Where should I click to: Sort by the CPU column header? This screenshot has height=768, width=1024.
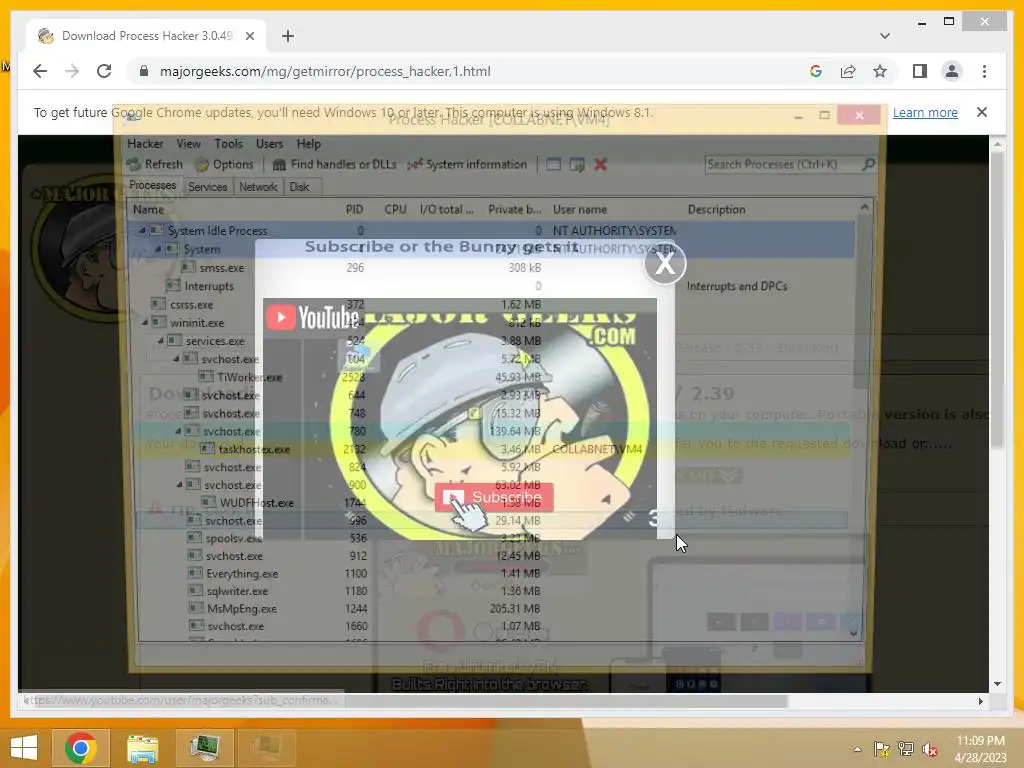[395, 210]
